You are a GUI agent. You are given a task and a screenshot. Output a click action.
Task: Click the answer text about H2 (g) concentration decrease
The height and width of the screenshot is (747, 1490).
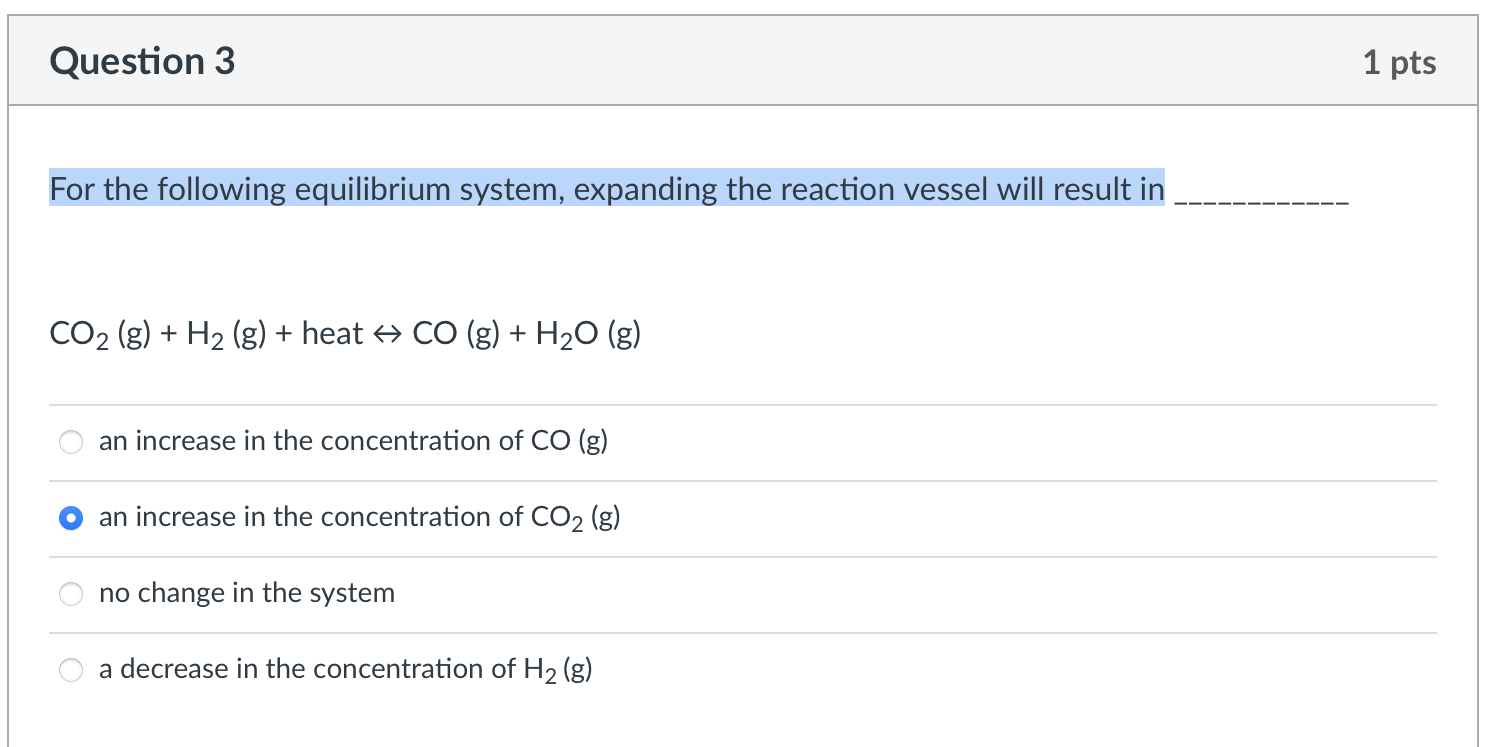345,670
